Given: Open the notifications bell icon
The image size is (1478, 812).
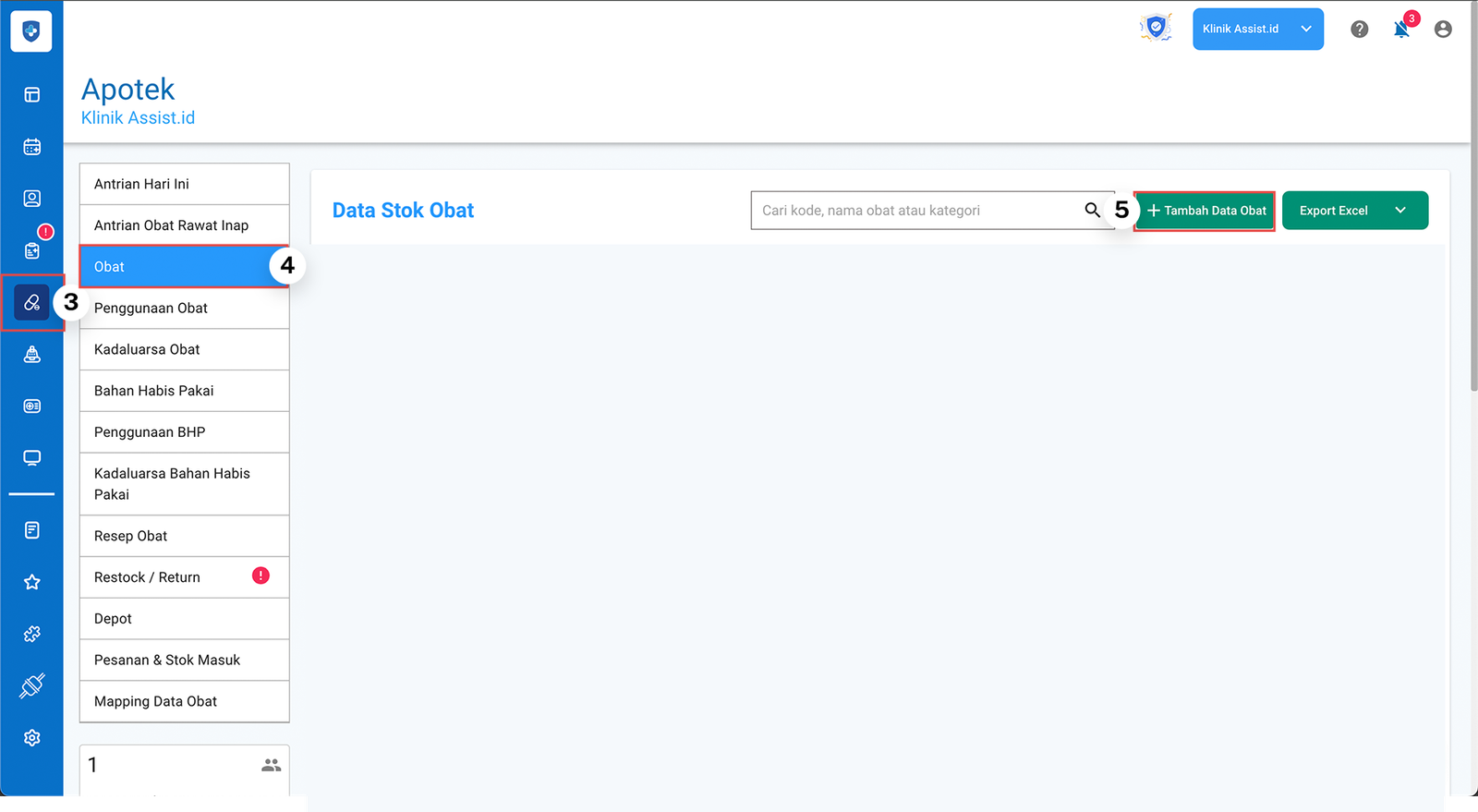Looking at the screenshot, I should [x=1401, y=30].
